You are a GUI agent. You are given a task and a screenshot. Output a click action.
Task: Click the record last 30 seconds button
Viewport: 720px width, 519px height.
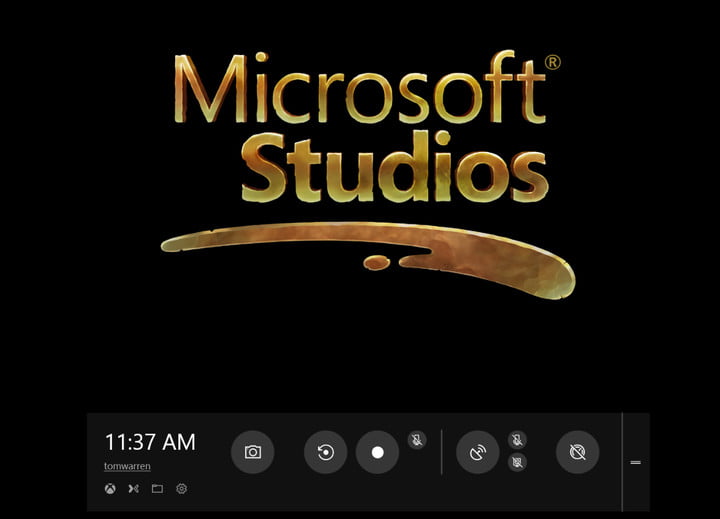(x=325, y=452)
